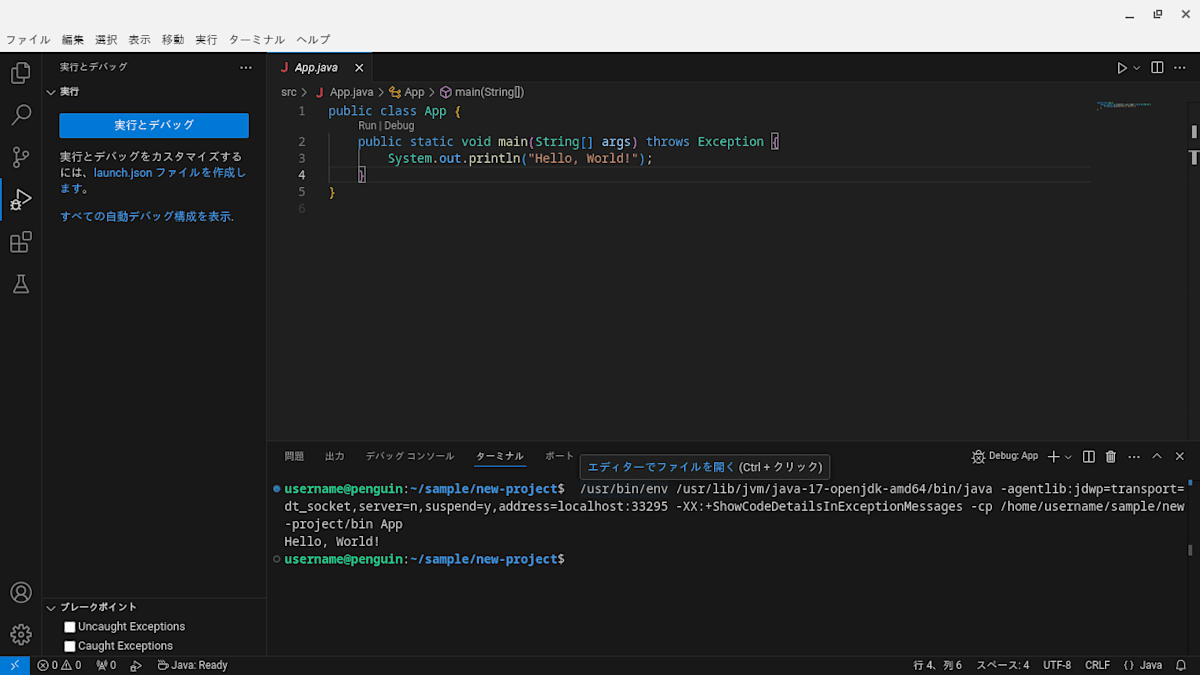Image resolution: width=1200 pixels, height=675 pixels.
Task: Click Java: Ready status item
Action: point(193,665)
